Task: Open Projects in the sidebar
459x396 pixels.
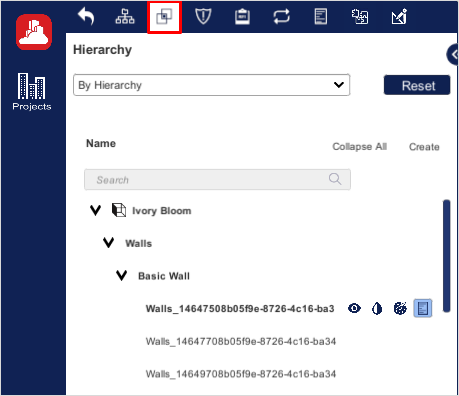Action: [x=32, y=92]
